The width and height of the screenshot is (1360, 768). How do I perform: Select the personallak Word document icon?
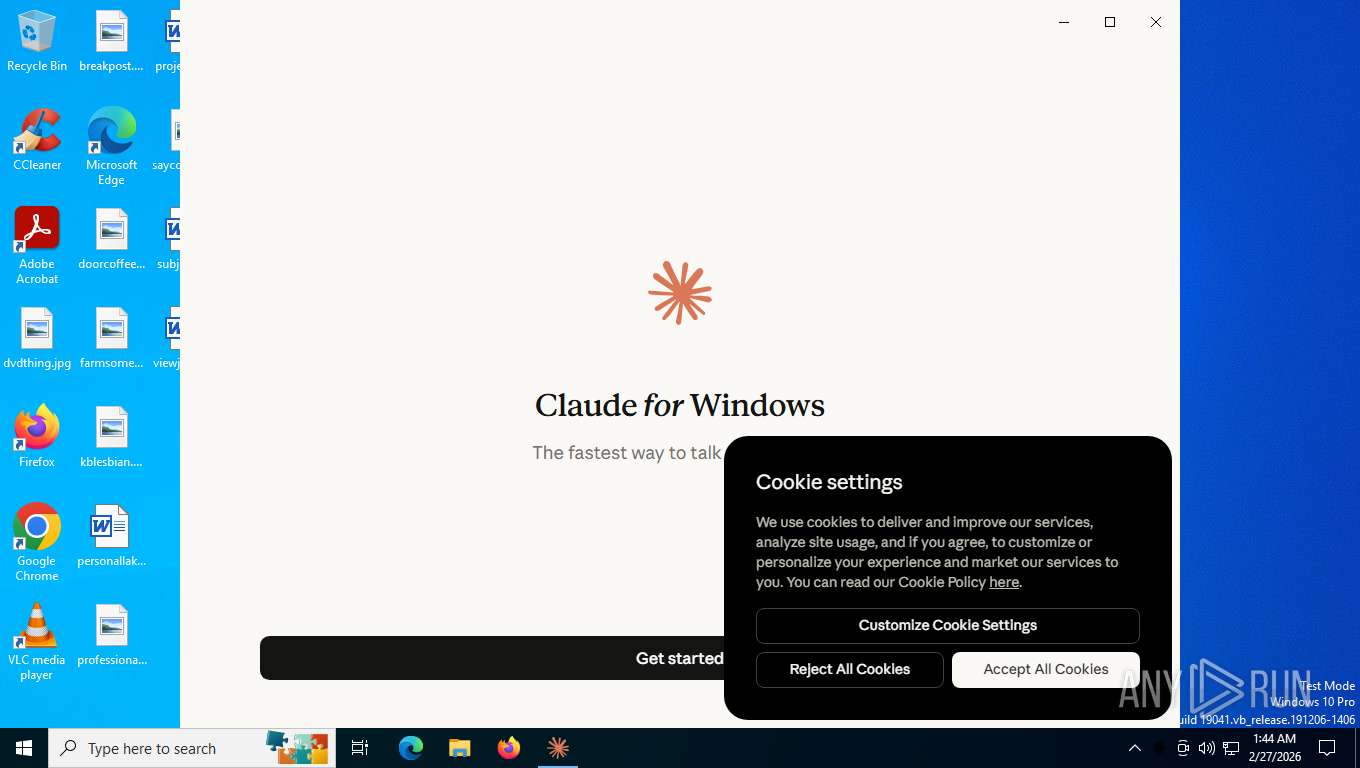111,536
